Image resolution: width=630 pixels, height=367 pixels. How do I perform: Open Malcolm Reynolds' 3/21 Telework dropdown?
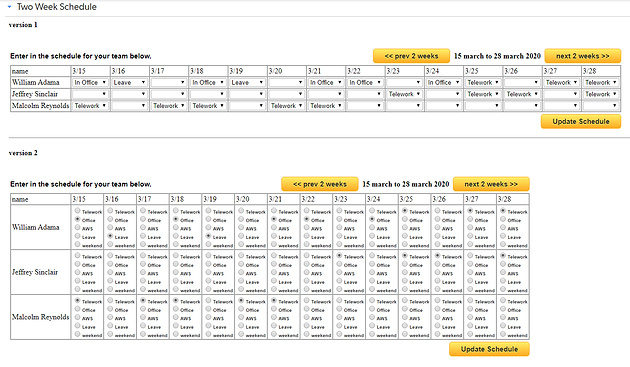tap(325, 106)
